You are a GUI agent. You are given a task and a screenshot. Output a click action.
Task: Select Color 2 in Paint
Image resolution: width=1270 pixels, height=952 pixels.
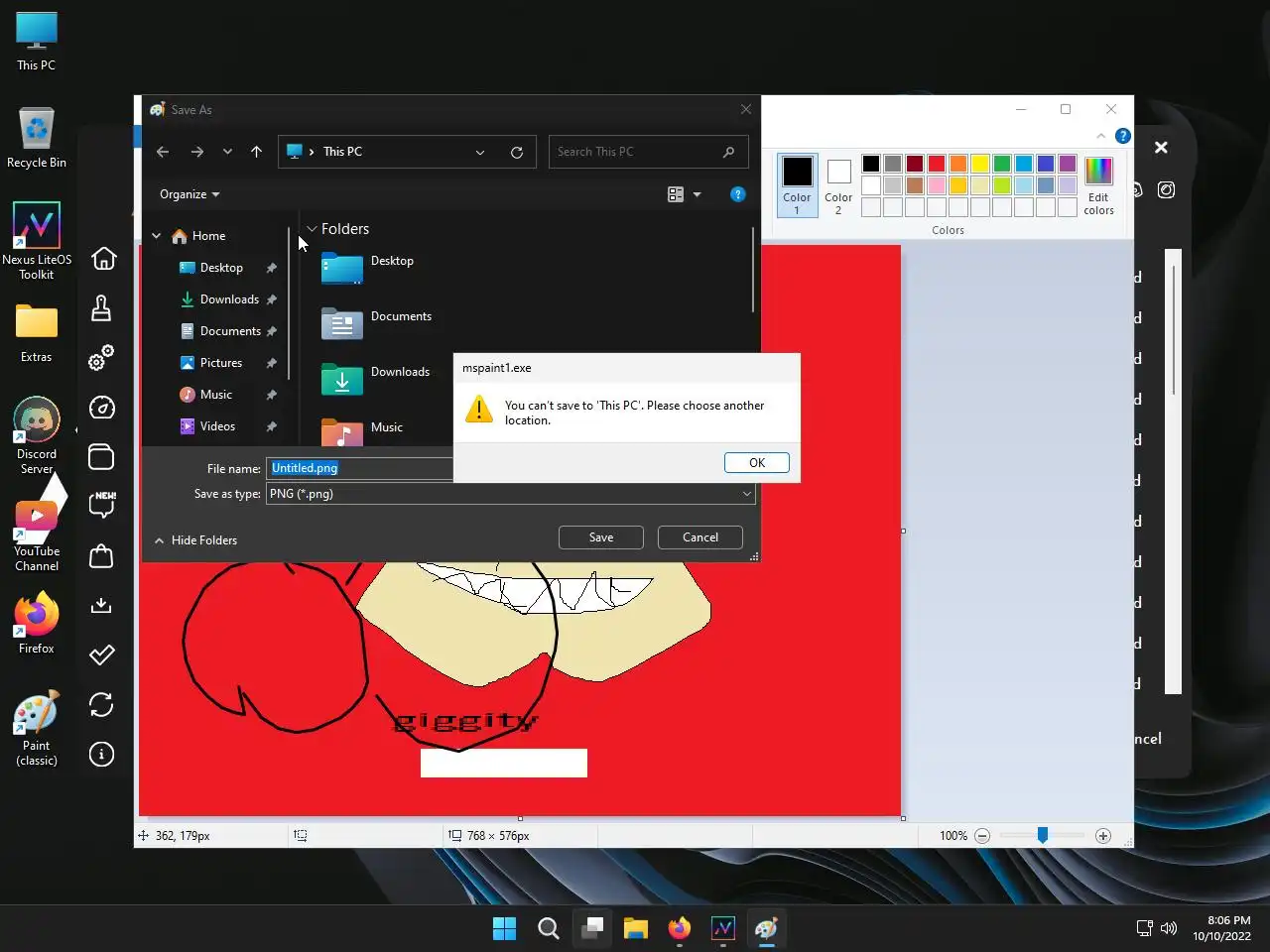(838, 185)
